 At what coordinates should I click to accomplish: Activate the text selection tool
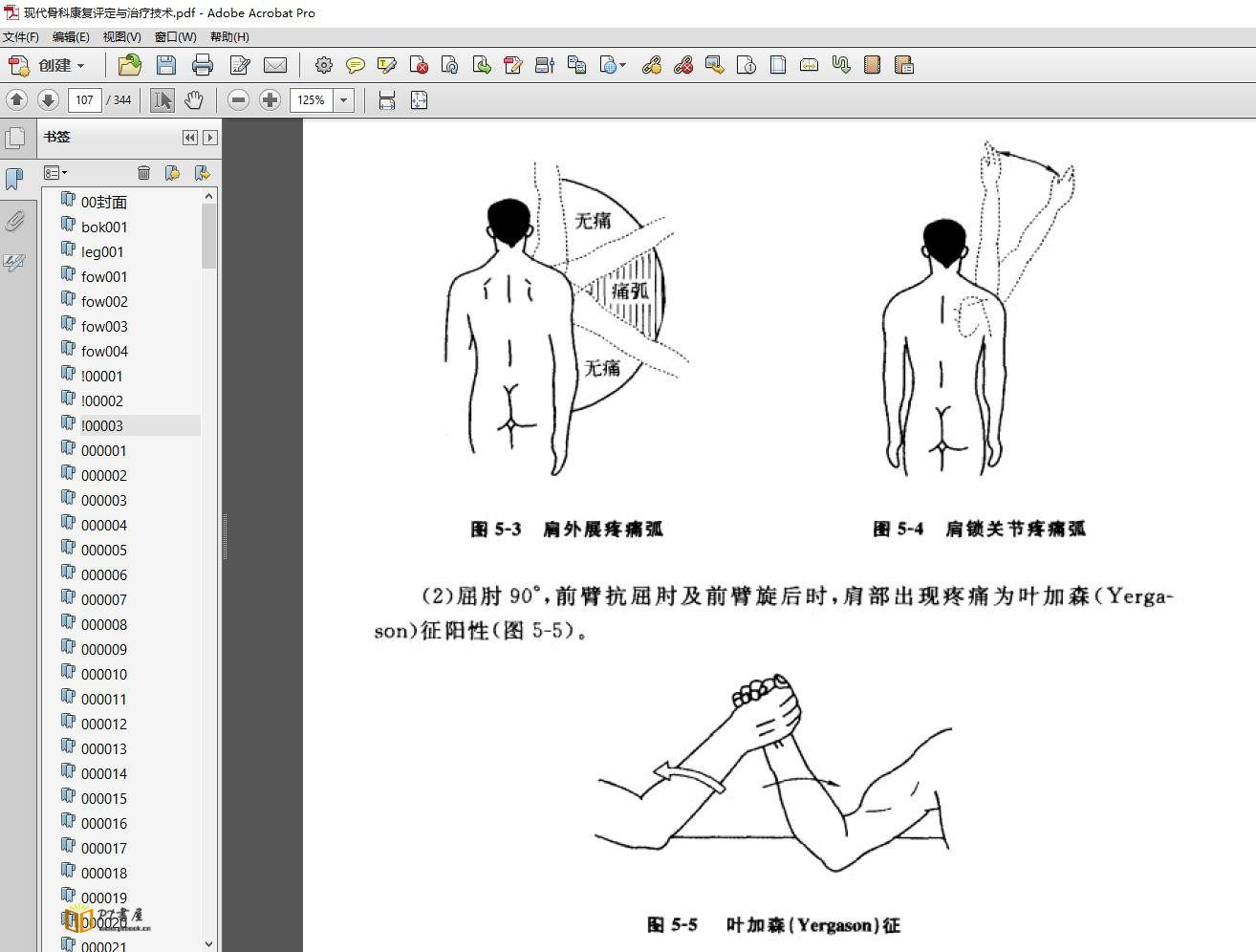click(162, 99)
